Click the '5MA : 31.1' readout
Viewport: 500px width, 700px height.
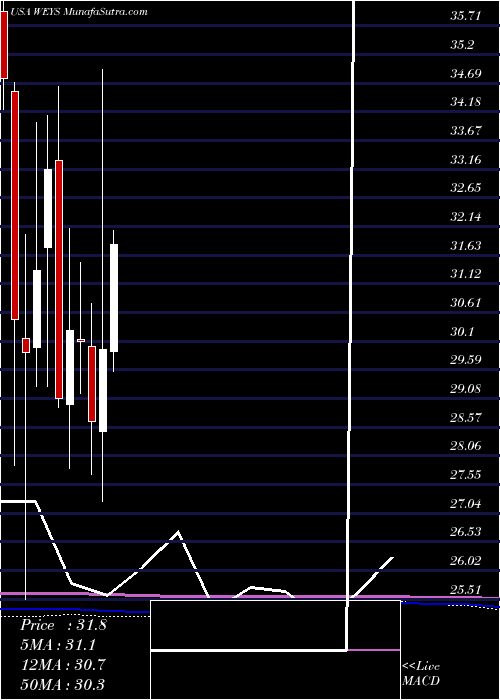[58, 644]
